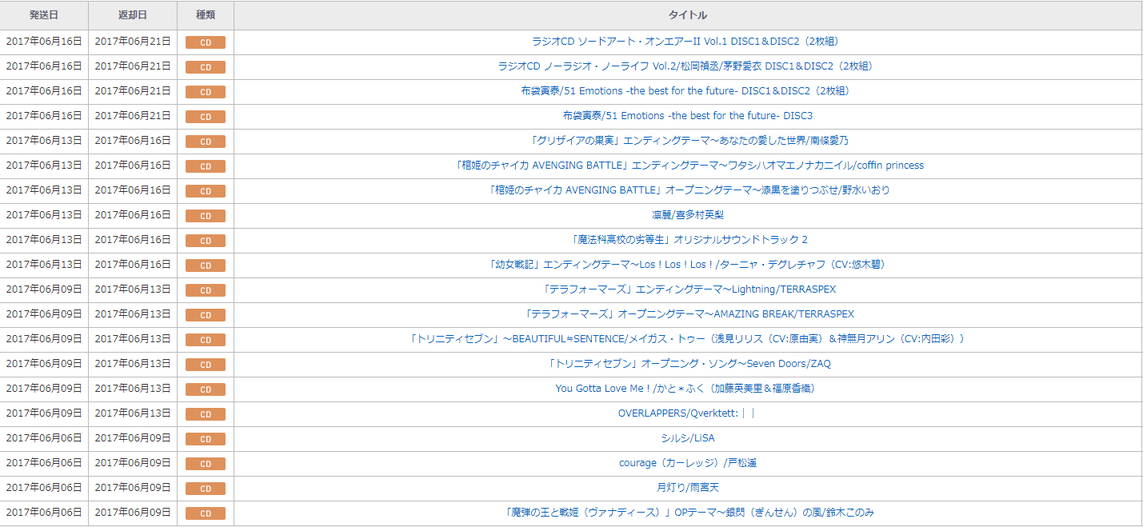1143x527 pixels.
Task: Open the 野水いおり opening theme link
Action: pos(688,190)
